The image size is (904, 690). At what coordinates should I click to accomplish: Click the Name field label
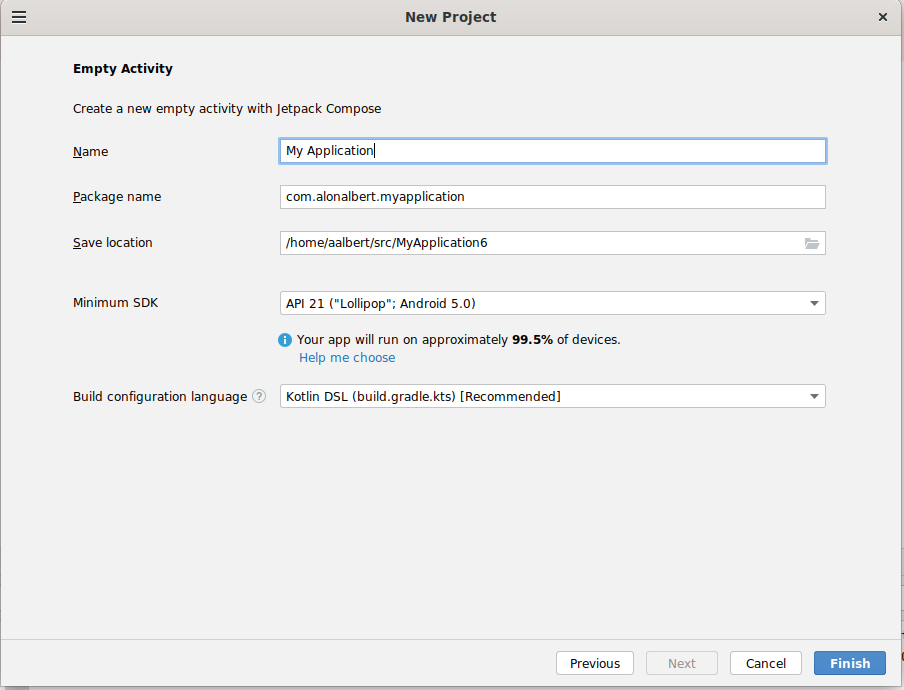(x=90, y=152)
